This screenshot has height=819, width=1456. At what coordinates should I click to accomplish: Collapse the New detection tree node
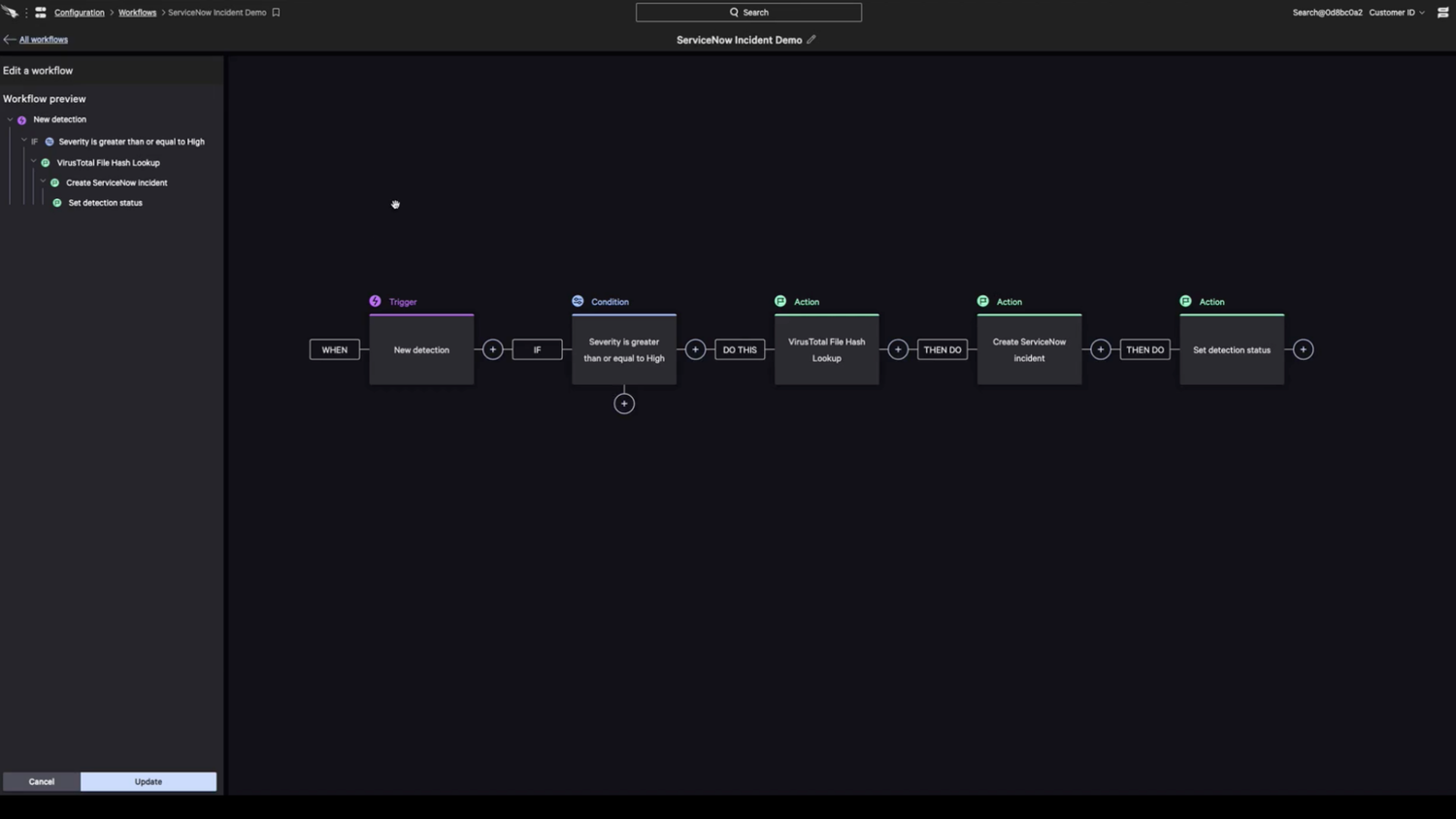click(x=10, y=119)
